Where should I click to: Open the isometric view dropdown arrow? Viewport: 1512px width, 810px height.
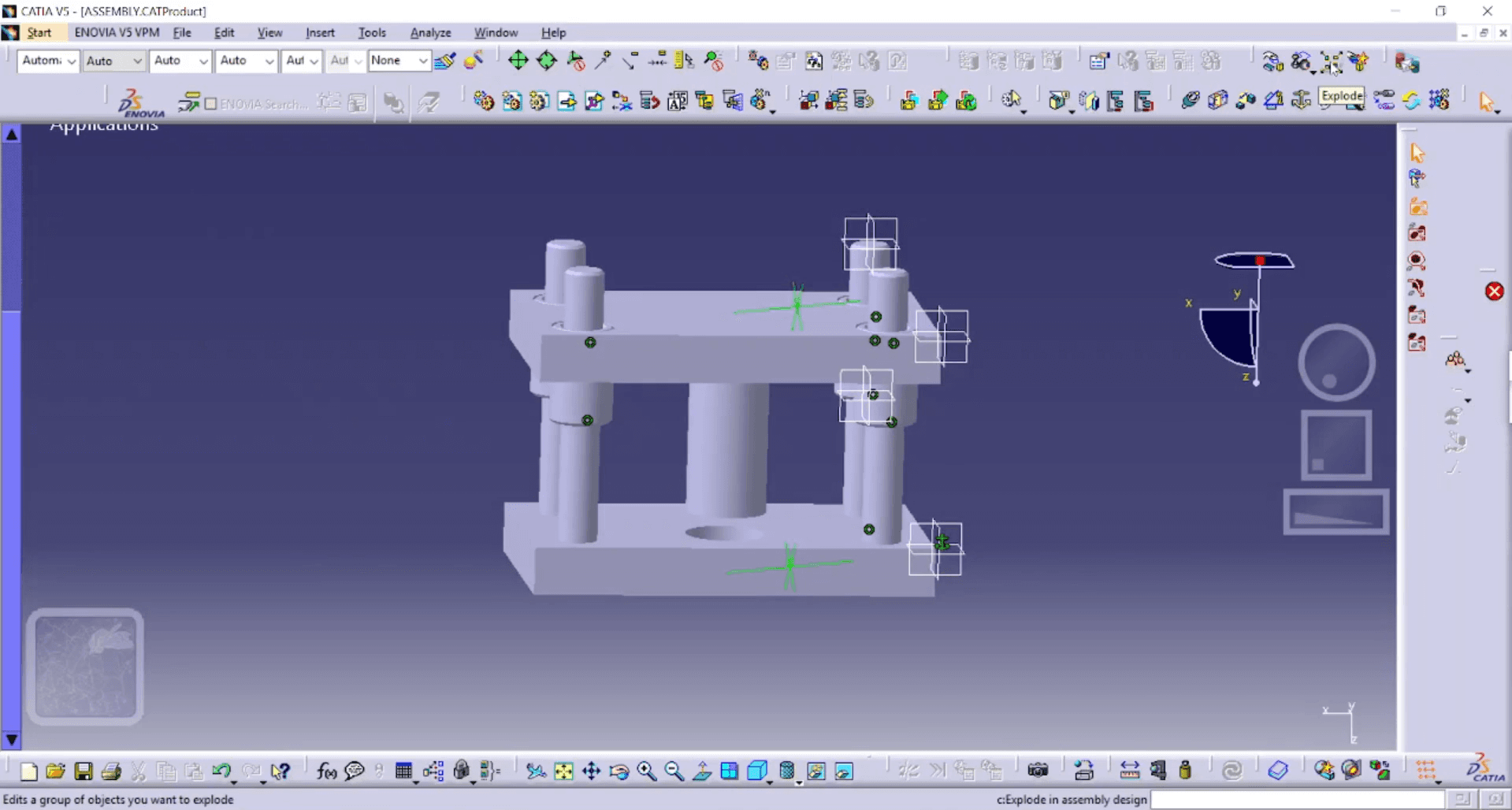click(x=770, y=782)
